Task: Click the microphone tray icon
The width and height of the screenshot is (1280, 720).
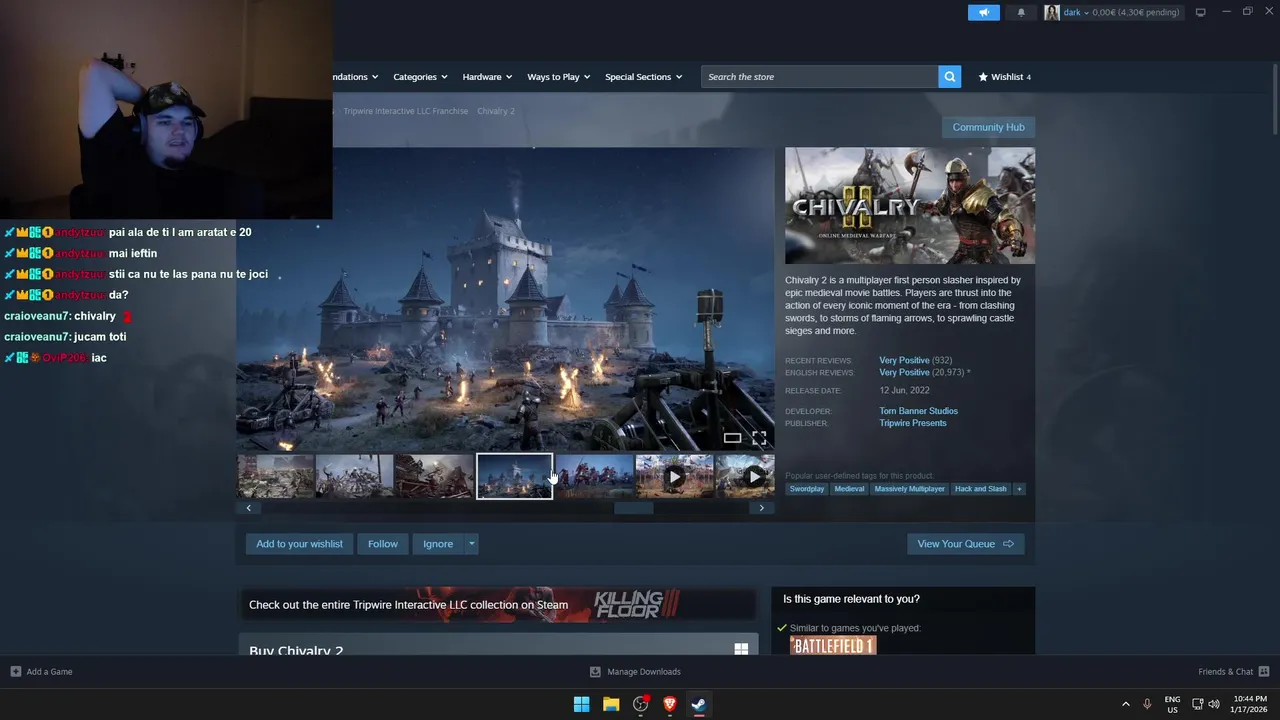Action: [1147, 704]
